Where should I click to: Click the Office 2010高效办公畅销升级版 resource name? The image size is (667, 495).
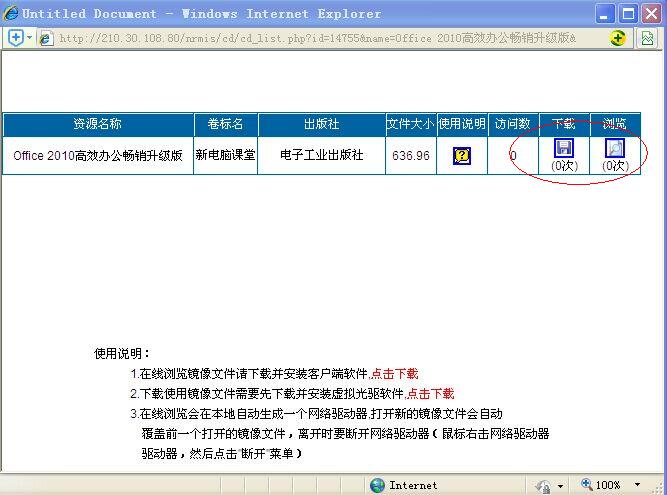point(98,156)
